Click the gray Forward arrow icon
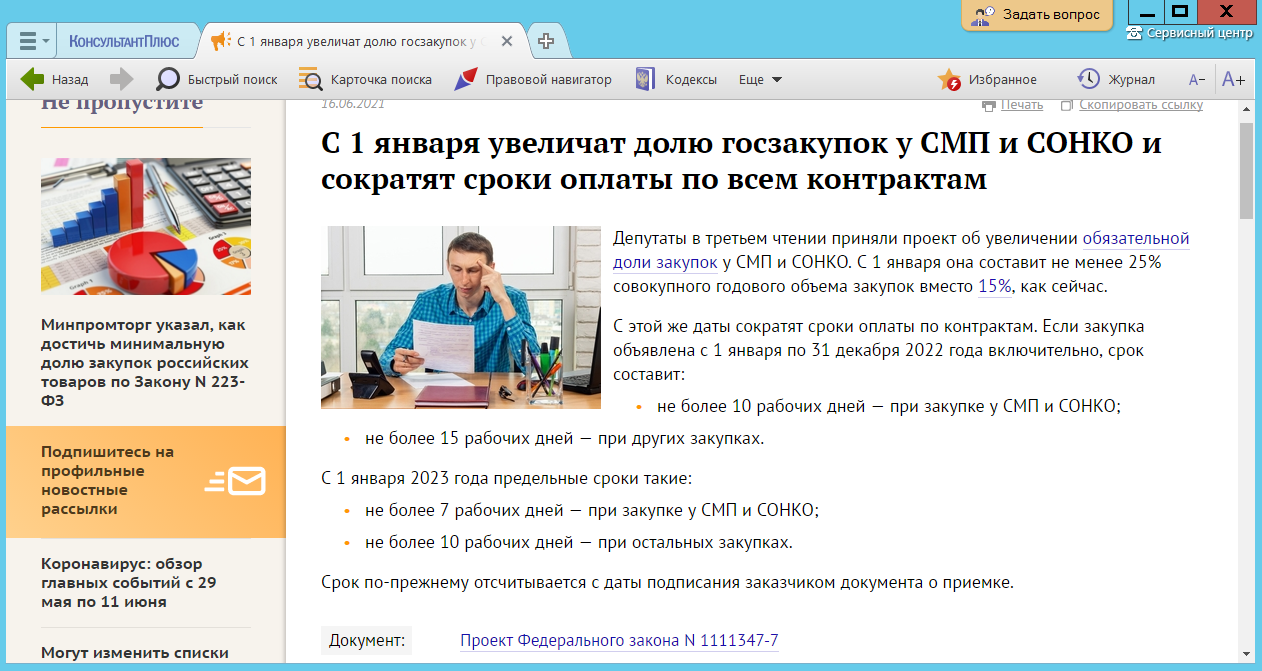 (x=121, y=79)
